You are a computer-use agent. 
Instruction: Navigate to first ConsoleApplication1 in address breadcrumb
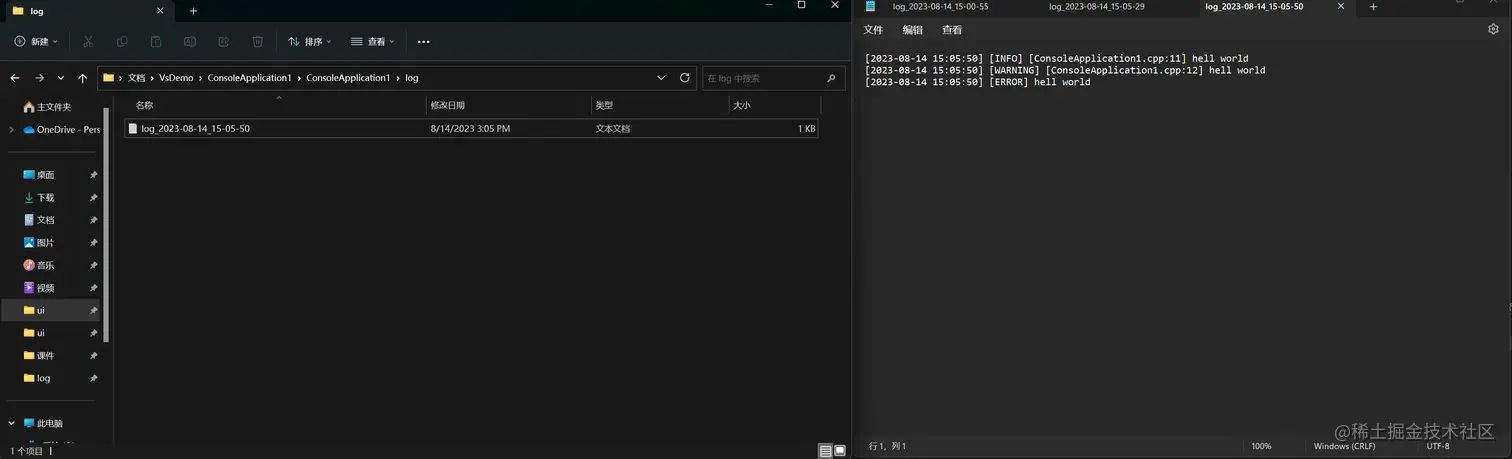249,78
